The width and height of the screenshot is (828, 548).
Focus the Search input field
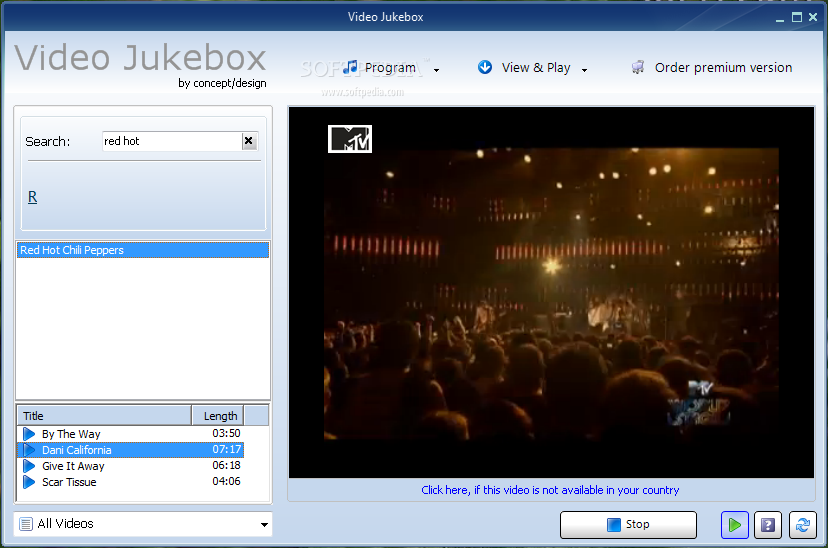[172, 141]
